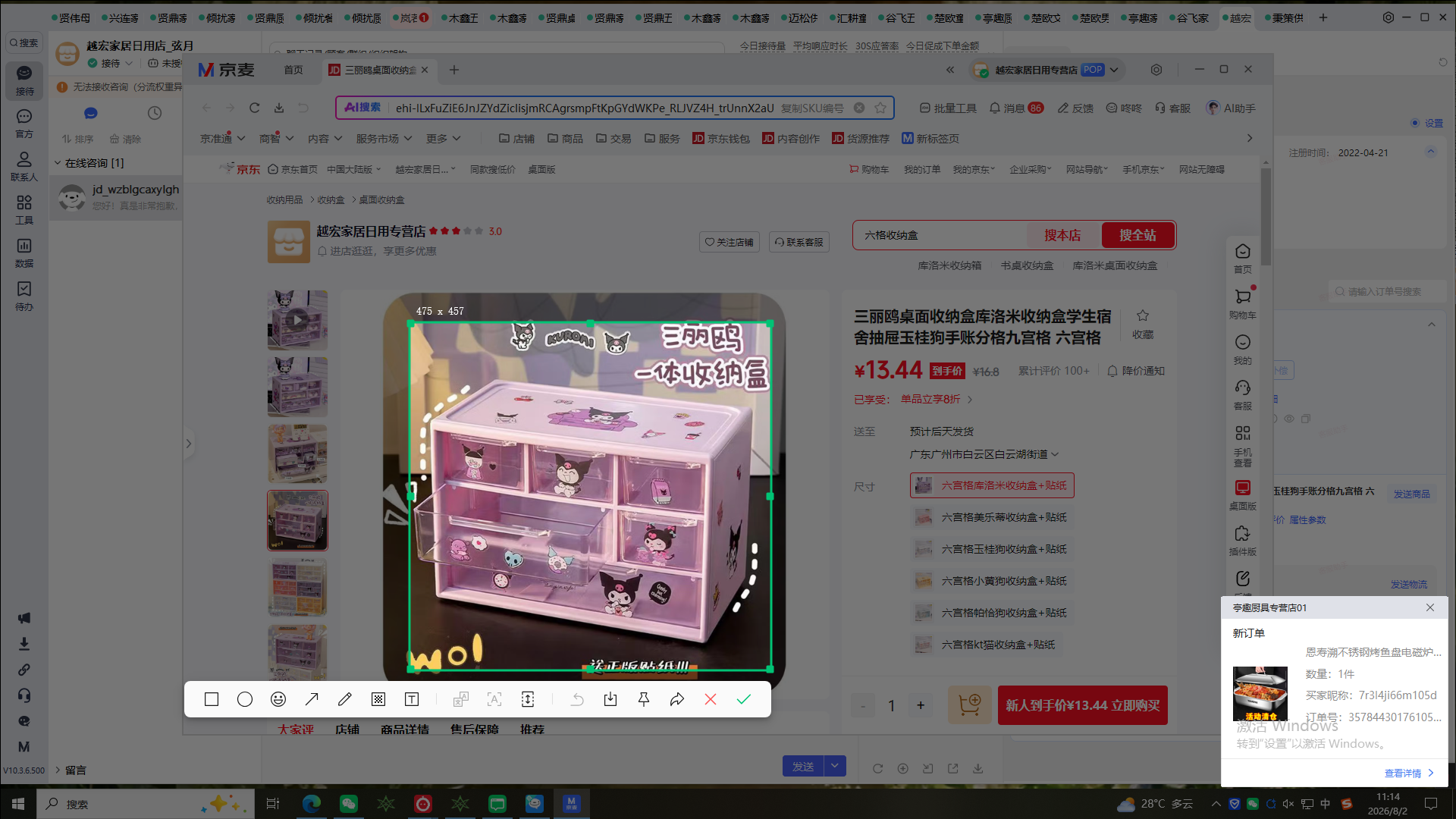Select size 六宫格帕恰狗收纳盒+贴纸

click(x=992, y=613)
